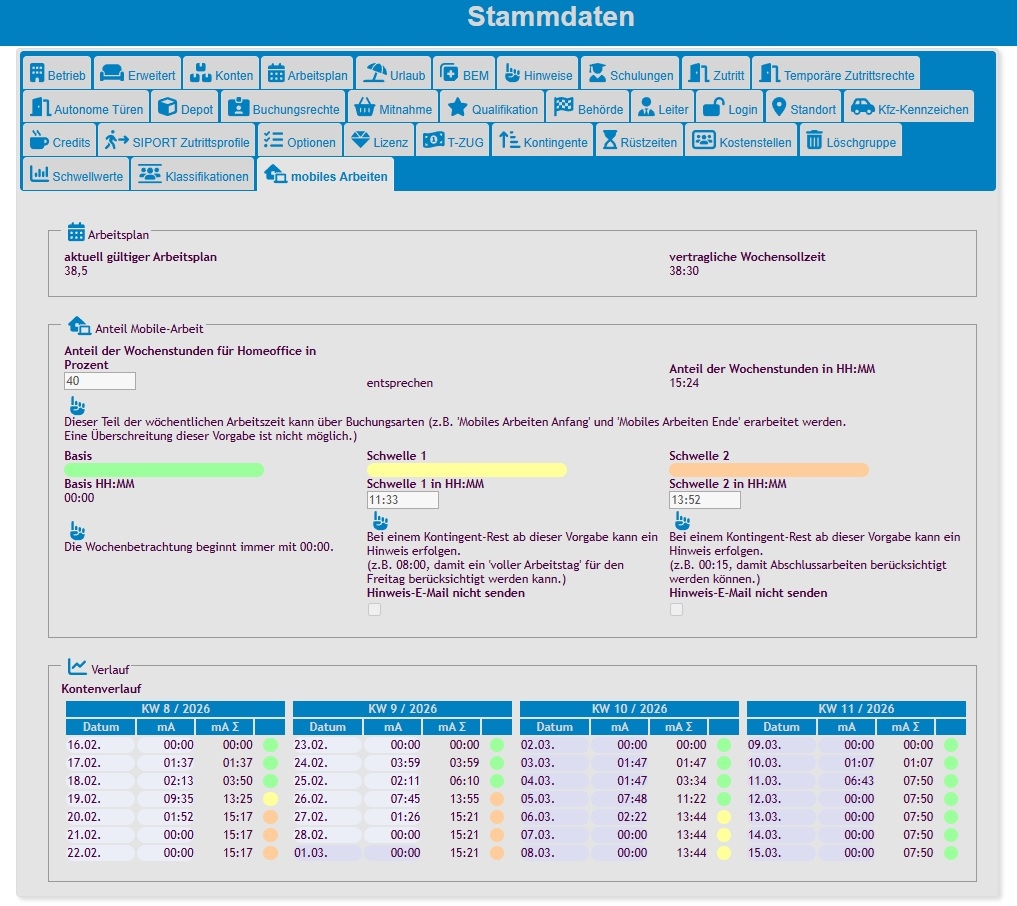Click the Standort map pin icon

click(779, 107)
